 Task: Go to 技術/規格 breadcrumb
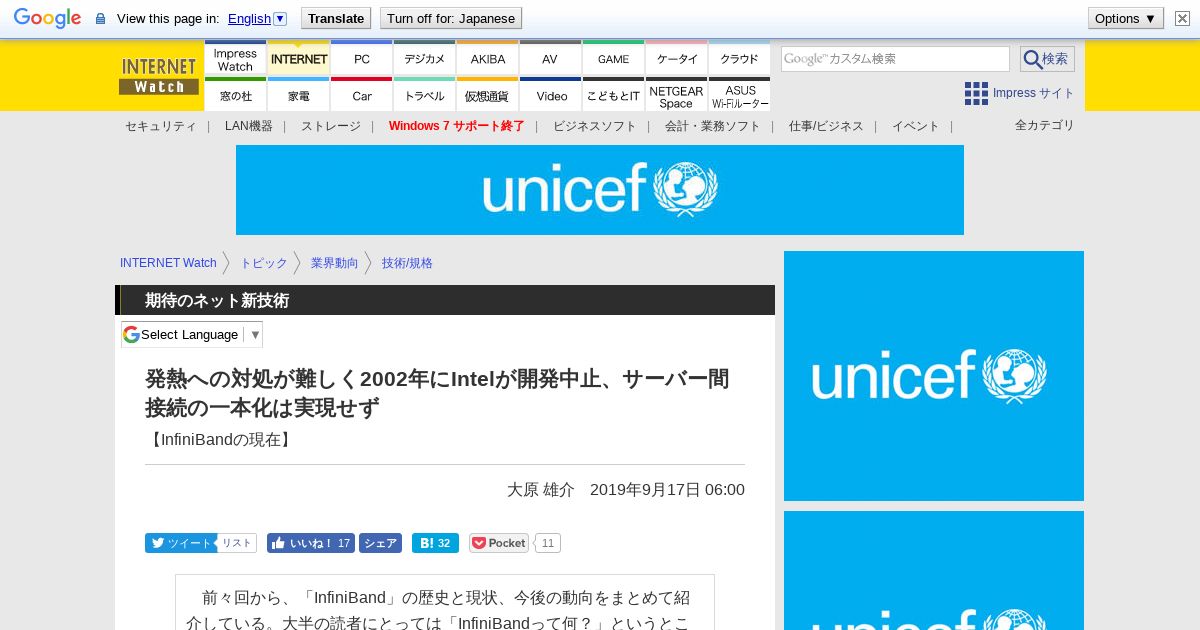pyautogui.click(x=407, y=263)
